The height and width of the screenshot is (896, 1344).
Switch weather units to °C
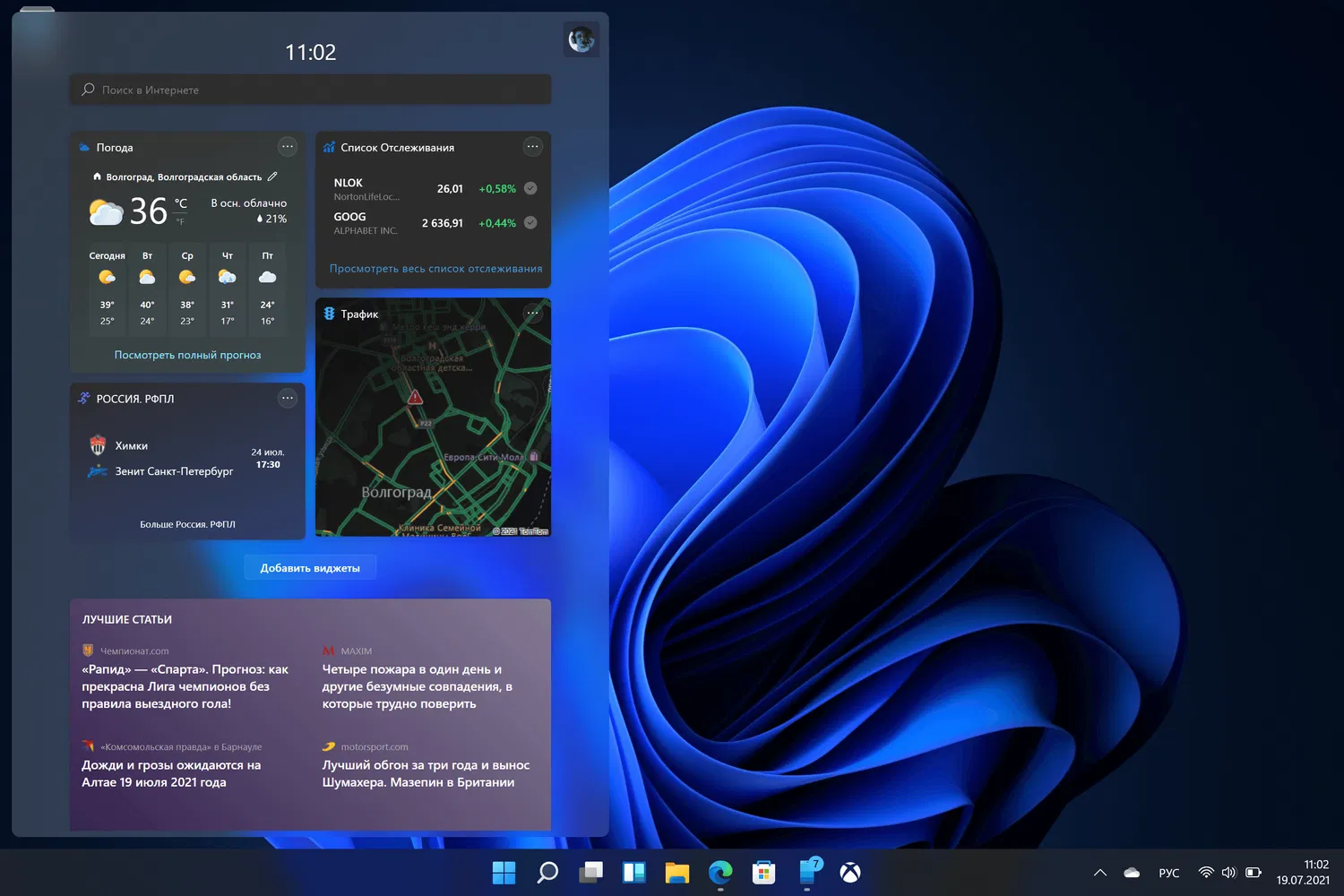pyautogui.click(x=181, y=203)
